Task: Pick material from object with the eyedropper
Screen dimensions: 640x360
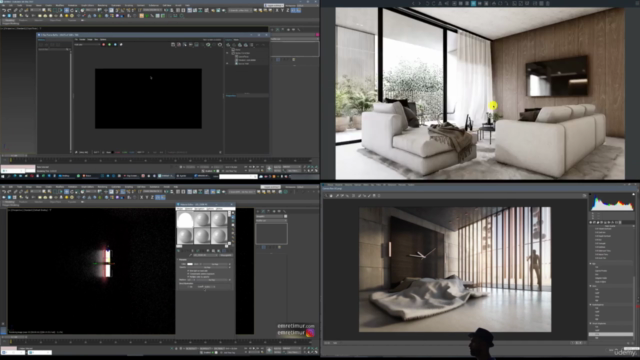Action: coord(190,255)
